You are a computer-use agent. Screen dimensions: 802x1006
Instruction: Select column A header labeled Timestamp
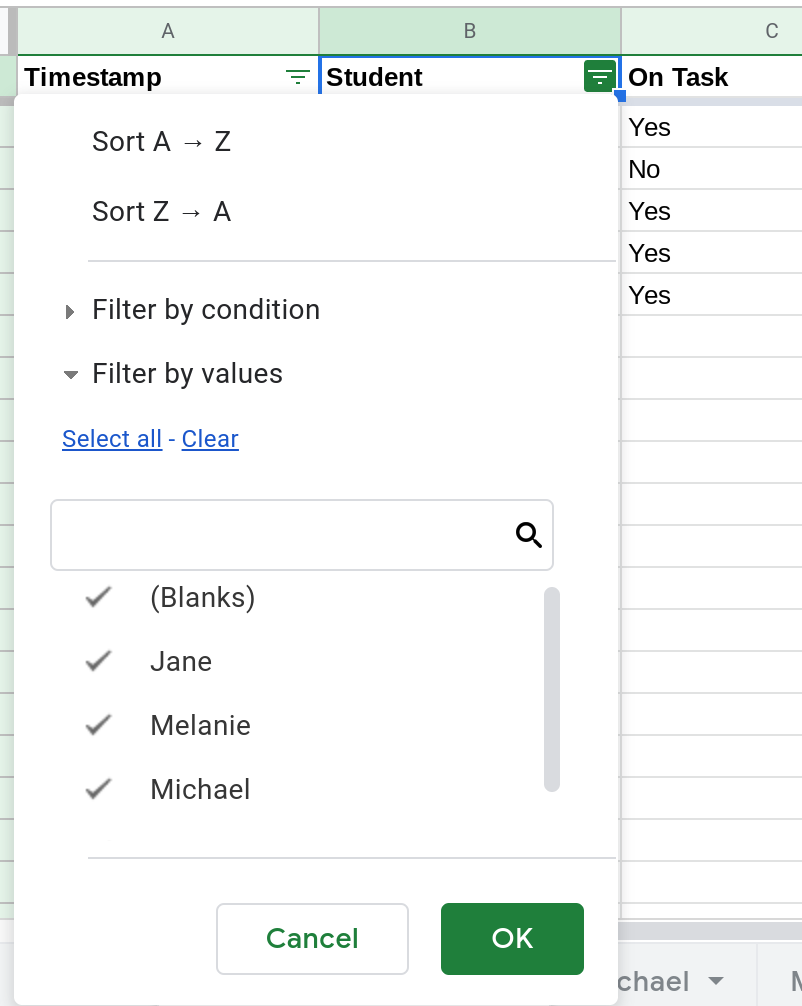tap(167, 30)
